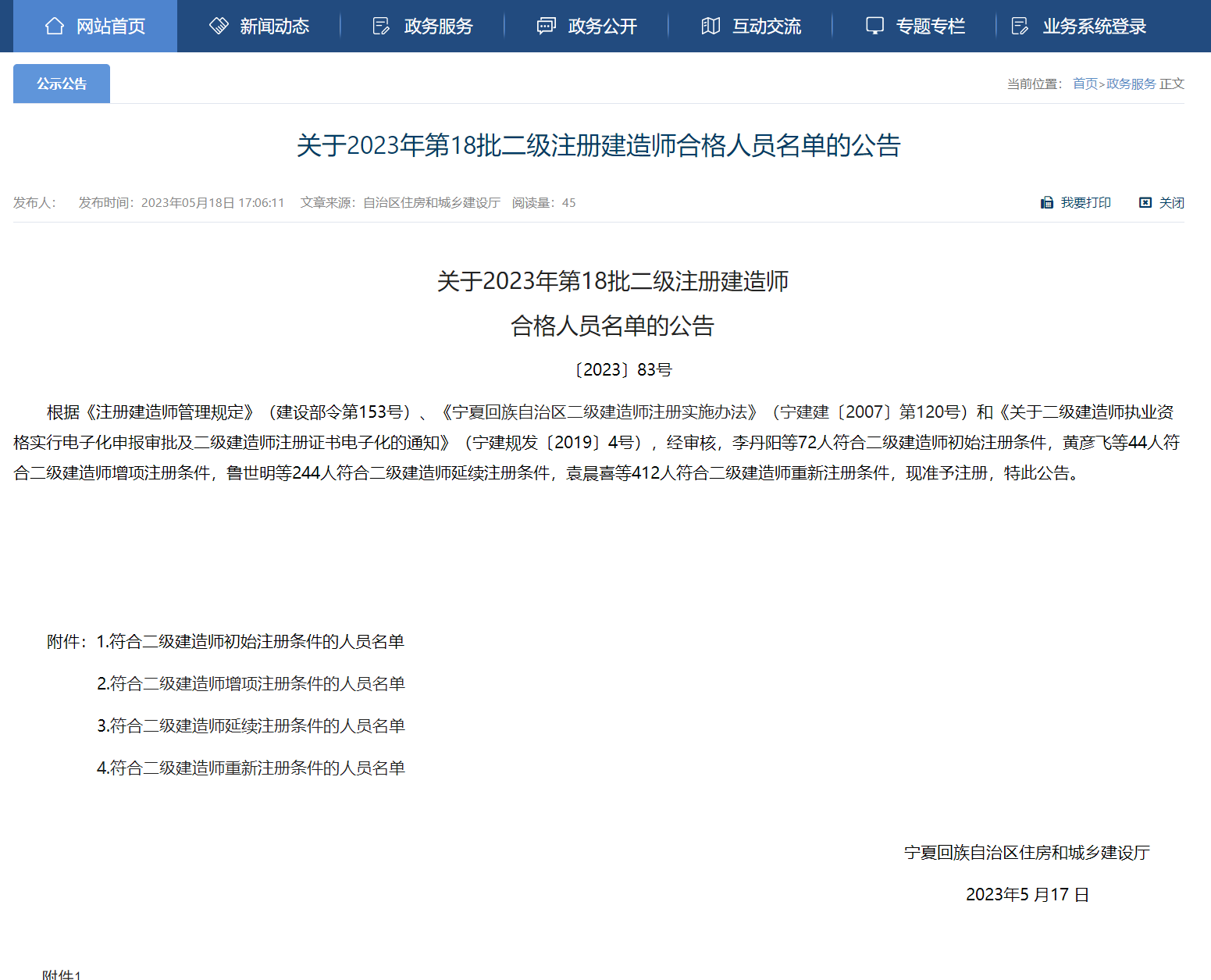Click the 新闻动态 diamond icon

tap(219, 26)
